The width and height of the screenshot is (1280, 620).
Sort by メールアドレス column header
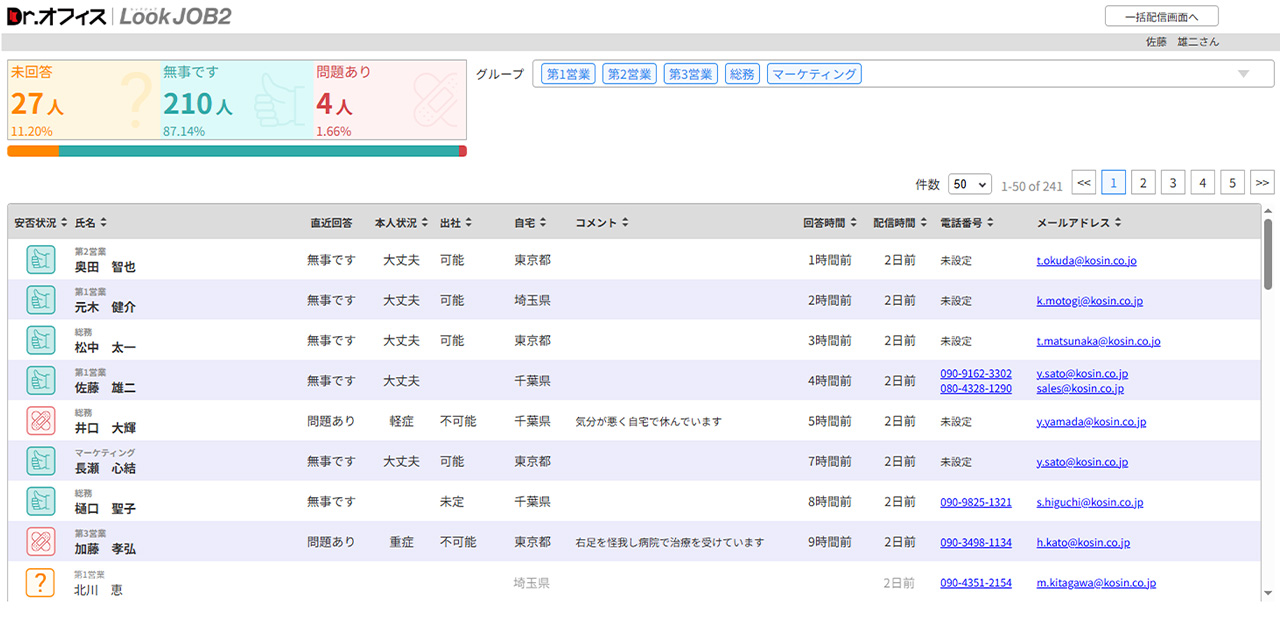click(1079, 222)
